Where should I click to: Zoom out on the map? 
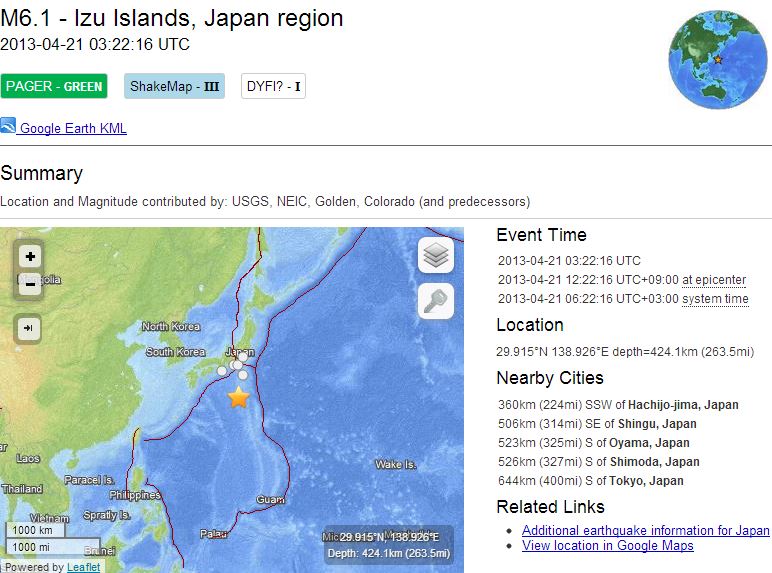point(30,285)
